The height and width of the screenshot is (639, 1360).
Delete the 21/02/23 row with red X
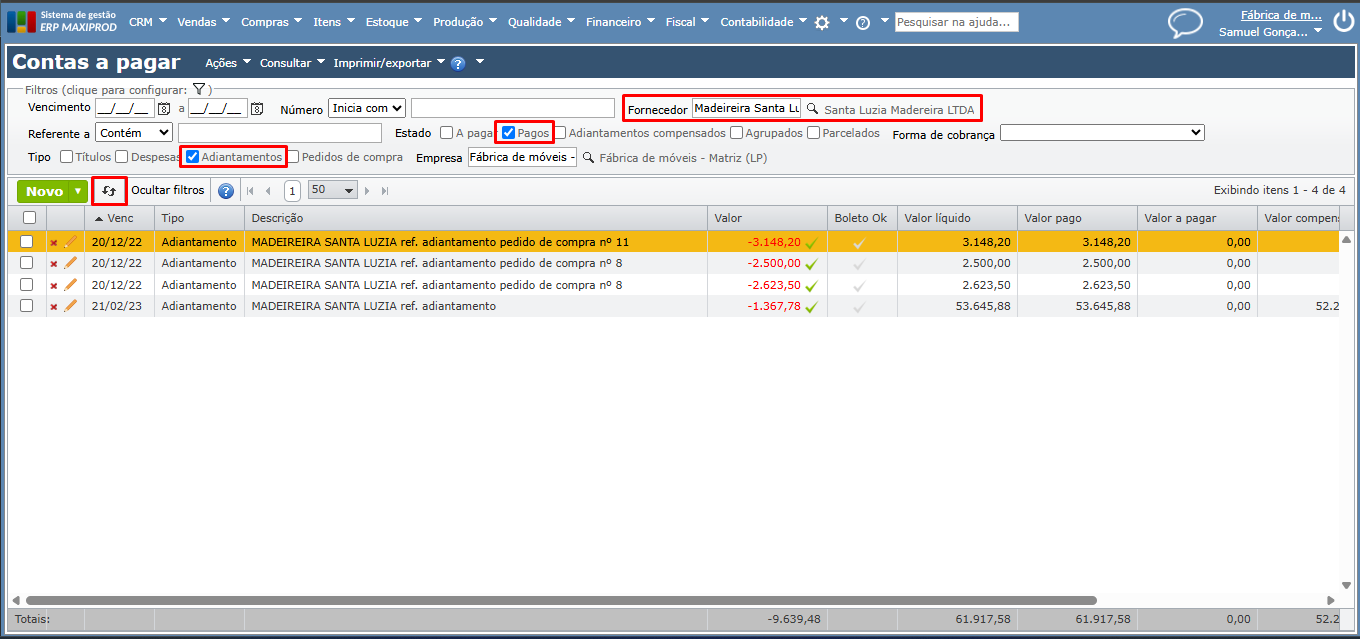[54, 307]
